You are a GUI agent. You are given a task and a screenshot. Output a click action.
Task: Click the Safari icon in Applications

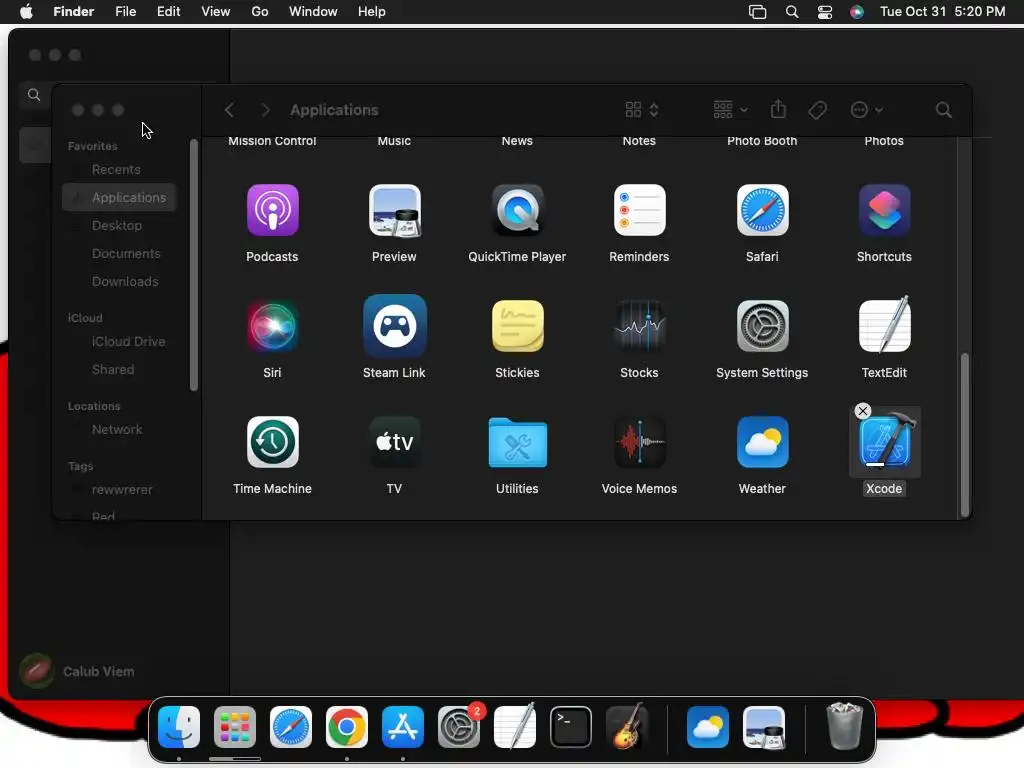pos(762,210)
